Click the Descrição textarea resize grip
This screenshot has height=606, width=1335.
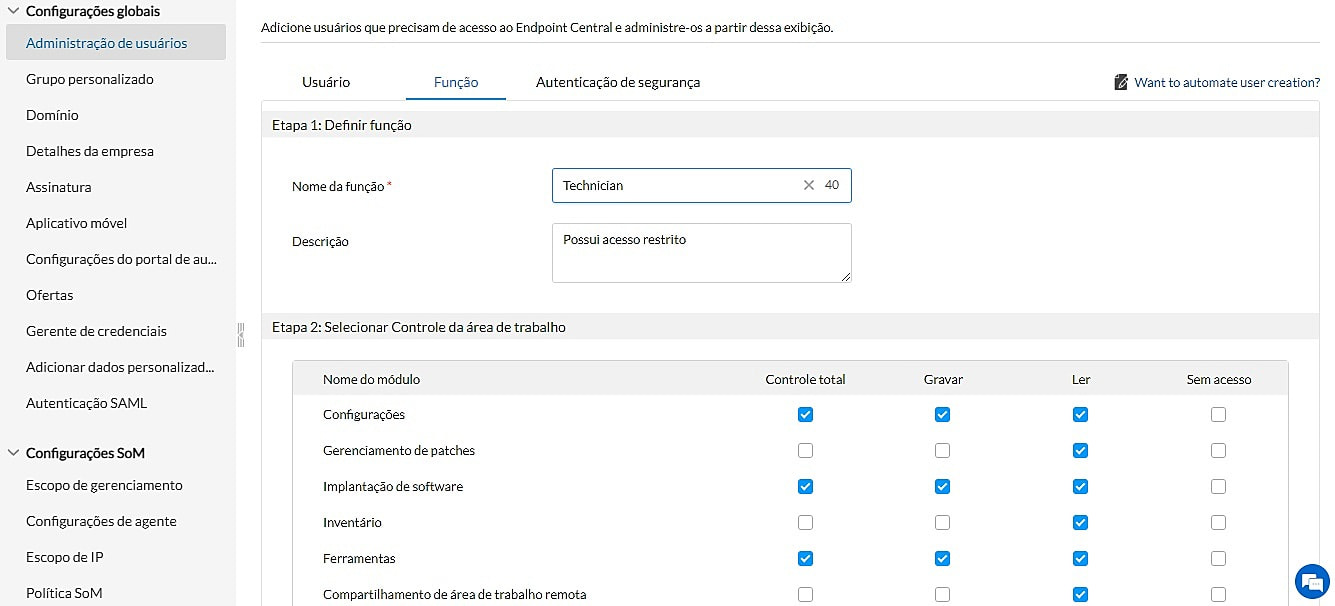(846, 277)
